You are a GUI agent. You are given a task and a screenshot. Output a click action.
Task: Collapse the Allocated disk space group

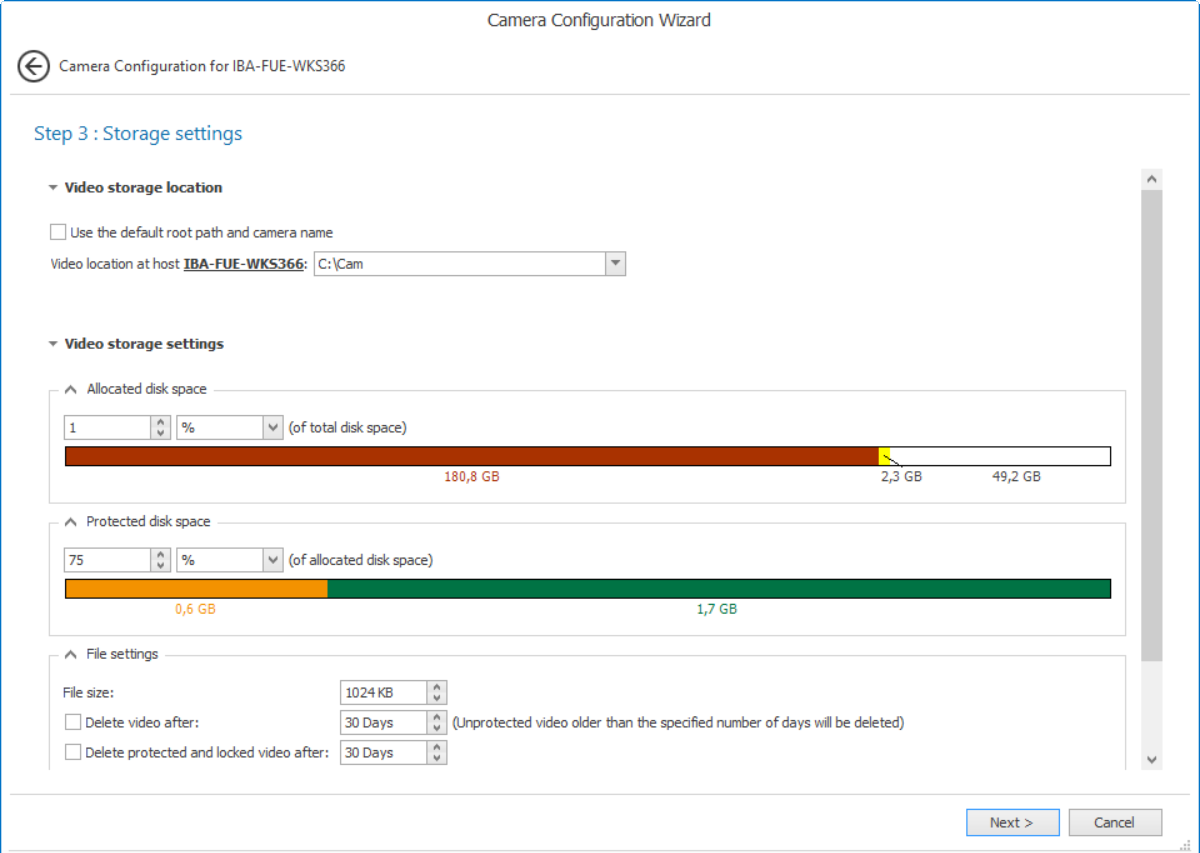70,389
